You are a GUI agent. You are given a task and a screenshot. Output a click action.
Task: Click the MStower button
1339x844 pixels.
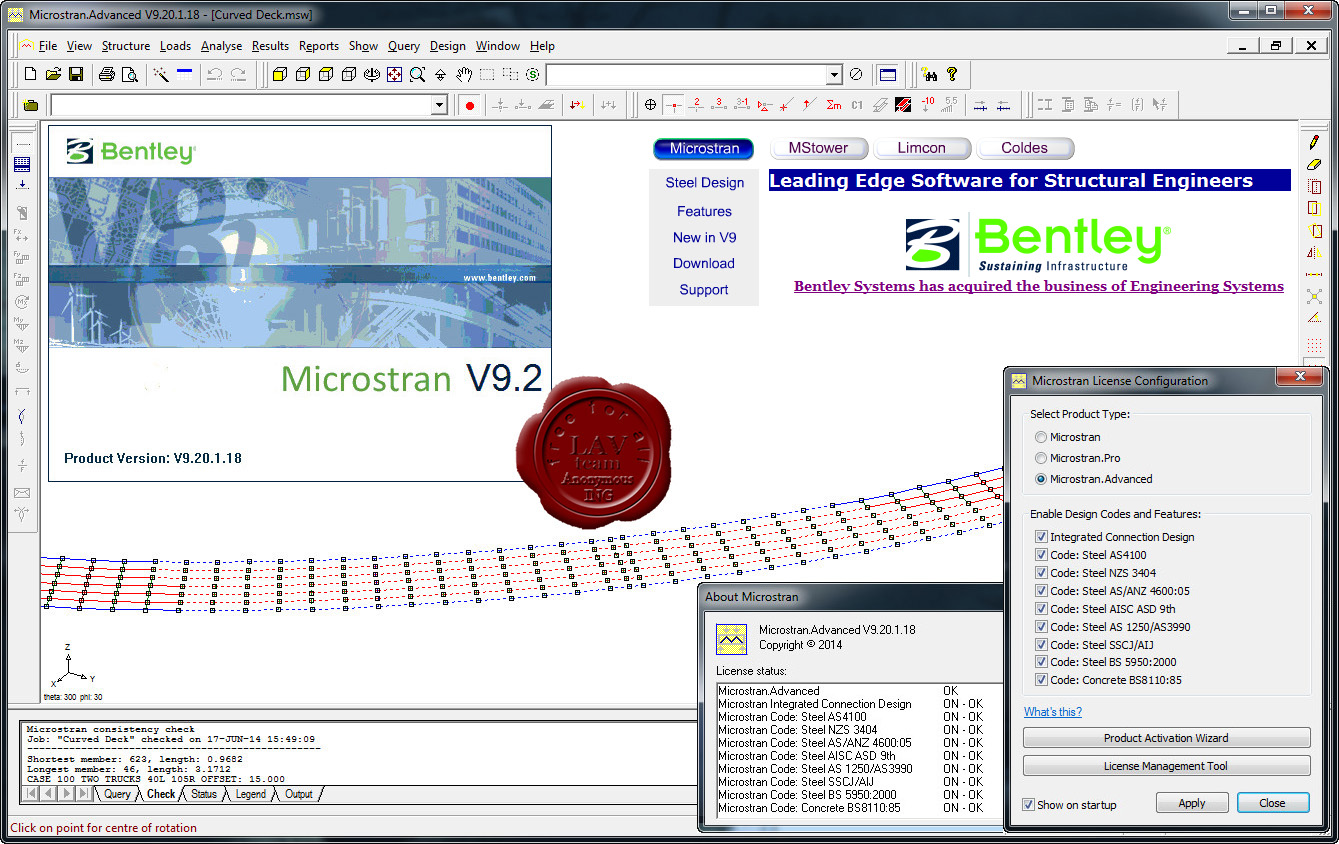click(x=818, y=148)
